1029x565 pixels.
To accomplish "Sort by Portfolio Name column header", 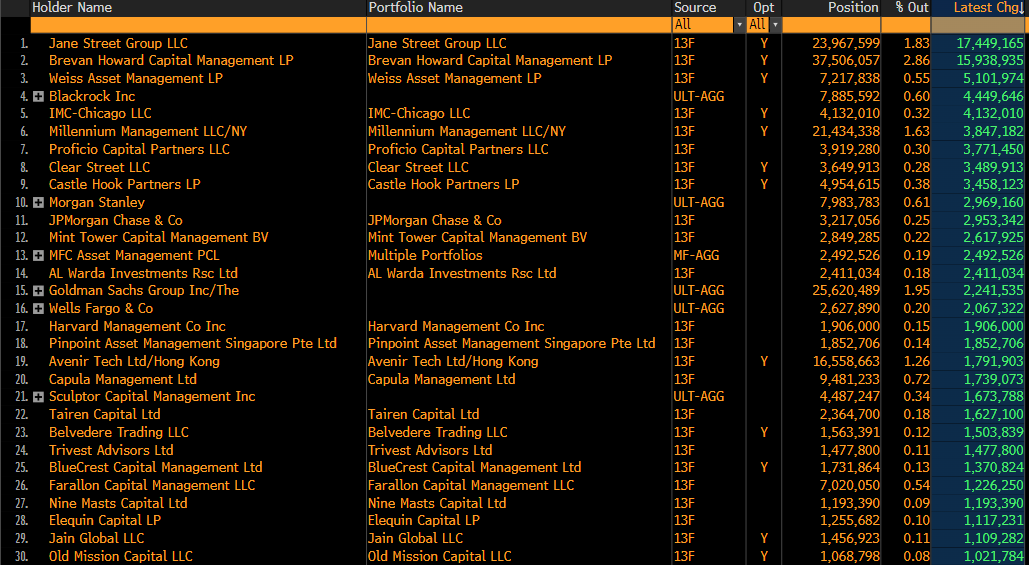I will pos(415,8).
